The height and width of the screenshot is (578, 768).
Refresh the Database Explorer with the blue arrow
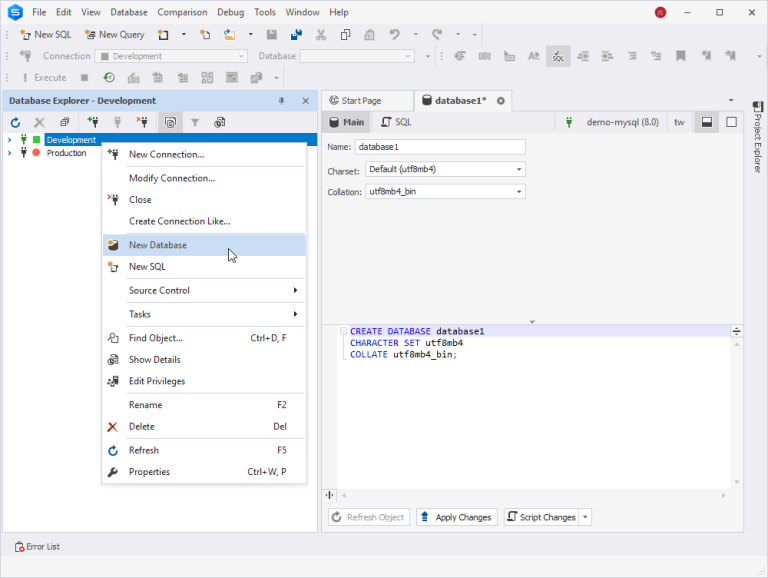click(x=15, y=122)
